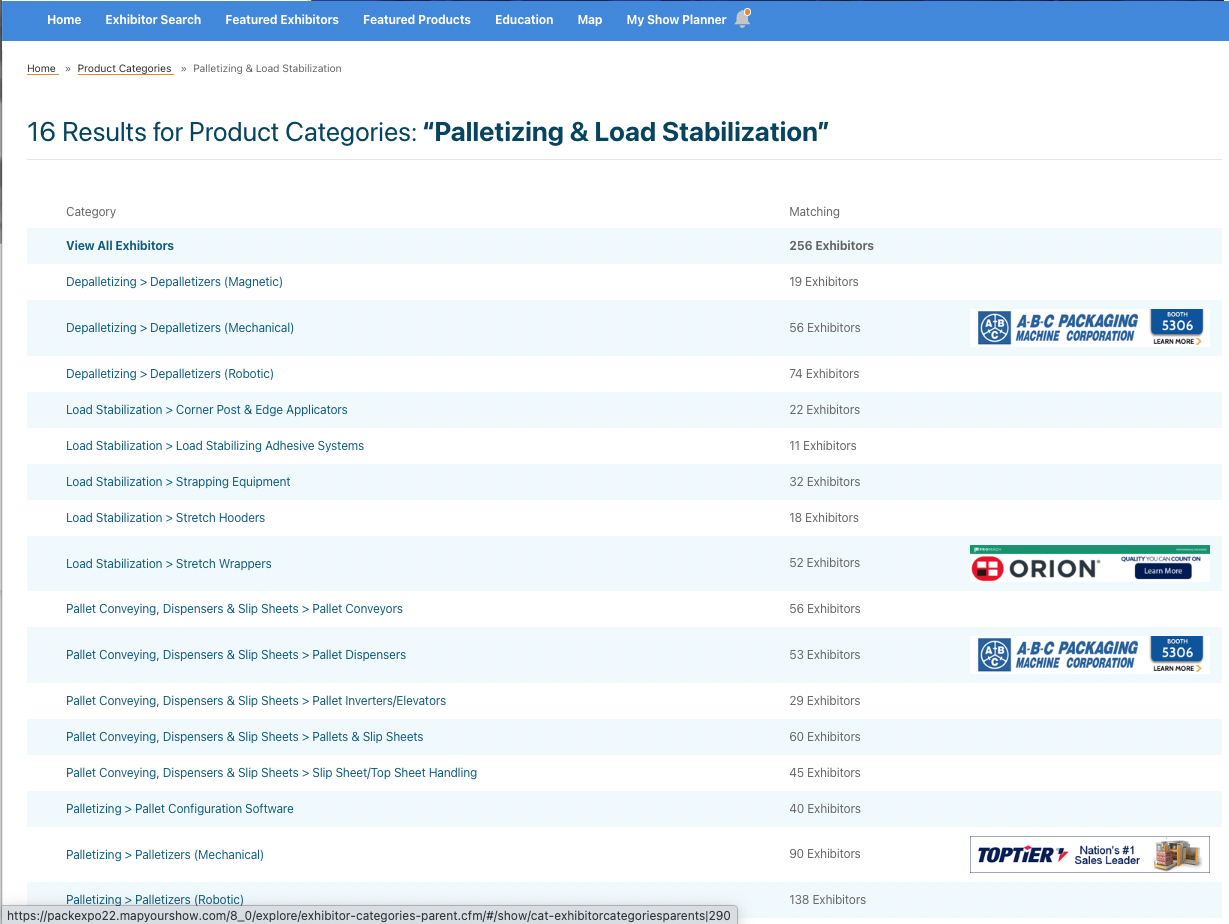Click the Category column header

point(91,211)
